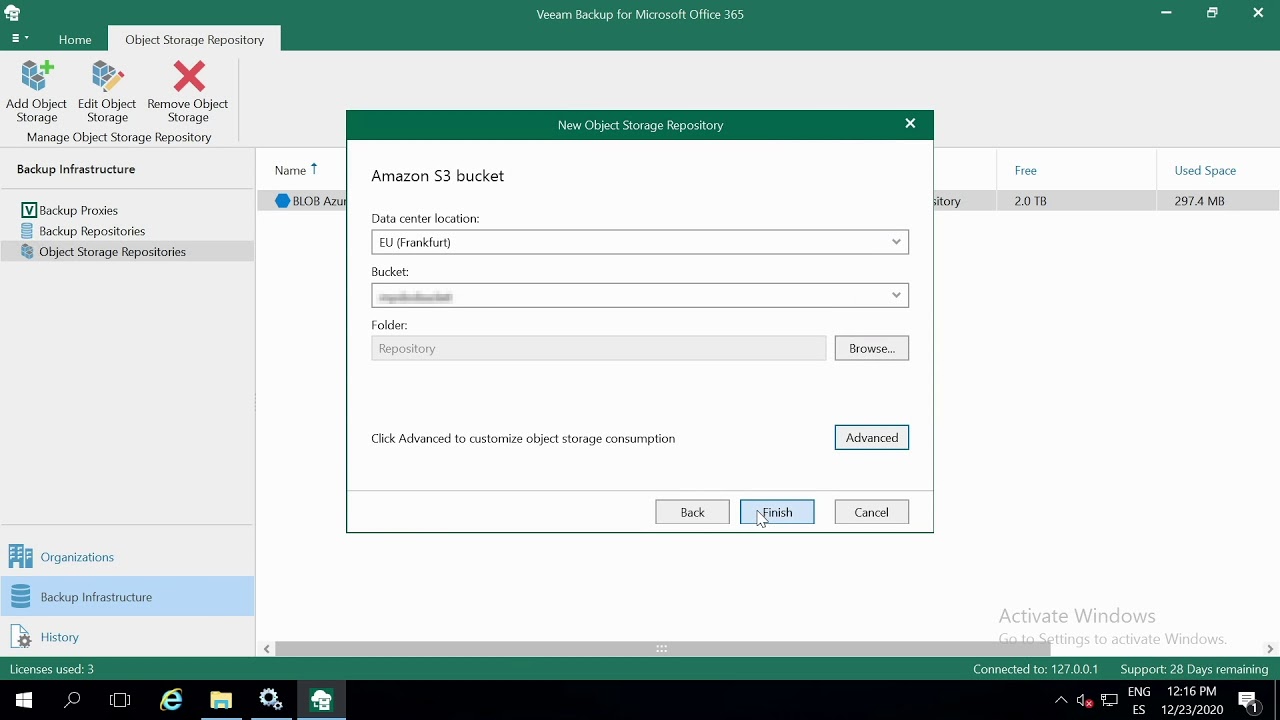Image resolution: width=1280 pixels, height=720 pixels.
Task: Open Windows search from taskbar
Action: click(72, 700)
